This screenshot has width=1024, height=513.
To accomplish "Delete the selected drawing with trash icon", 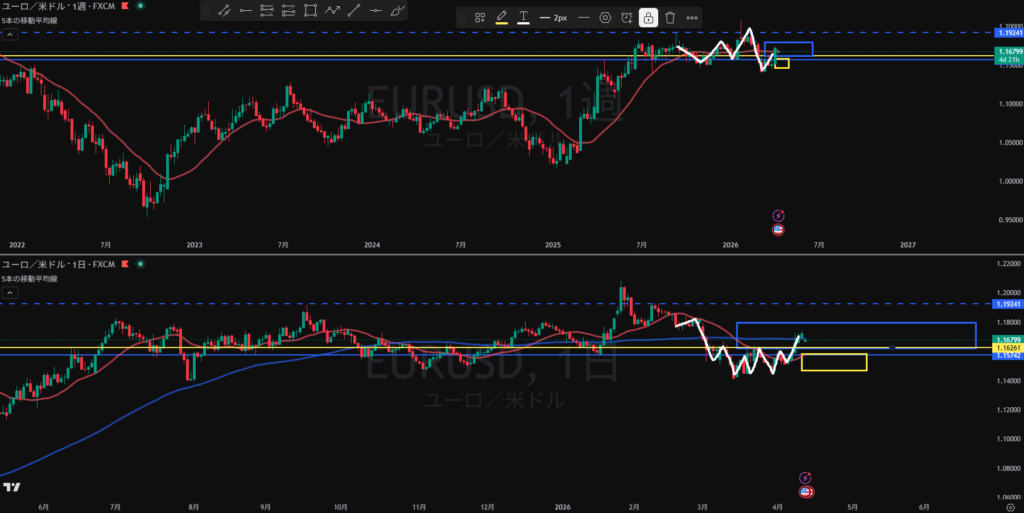I will pyautogui.click(x=670, y=18).
